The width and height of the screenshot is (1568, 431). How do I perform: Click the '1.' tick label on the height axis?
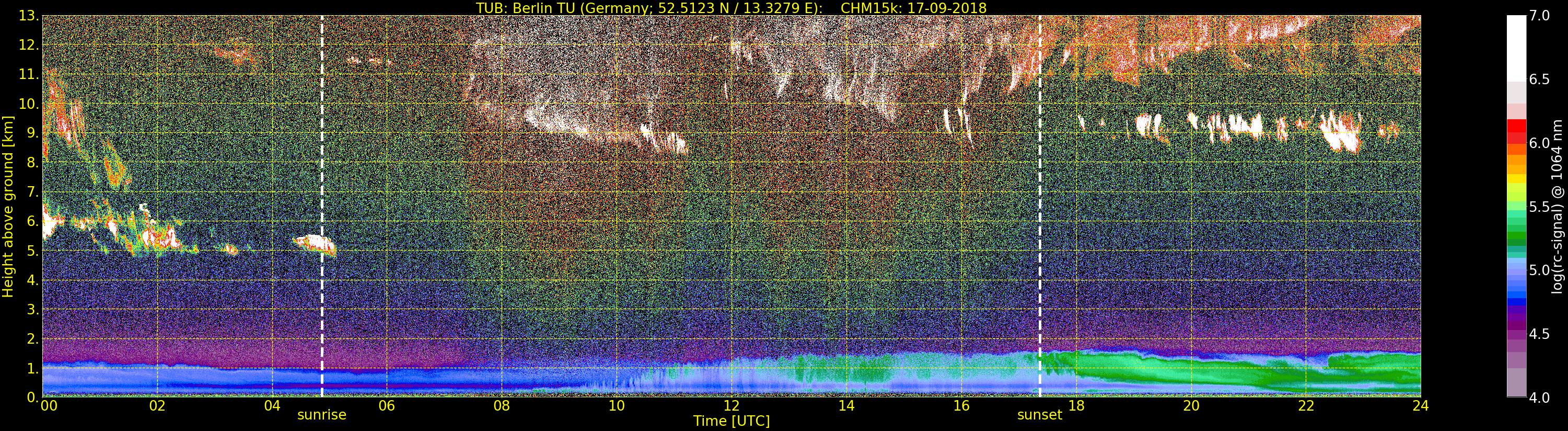coord(32,368)
